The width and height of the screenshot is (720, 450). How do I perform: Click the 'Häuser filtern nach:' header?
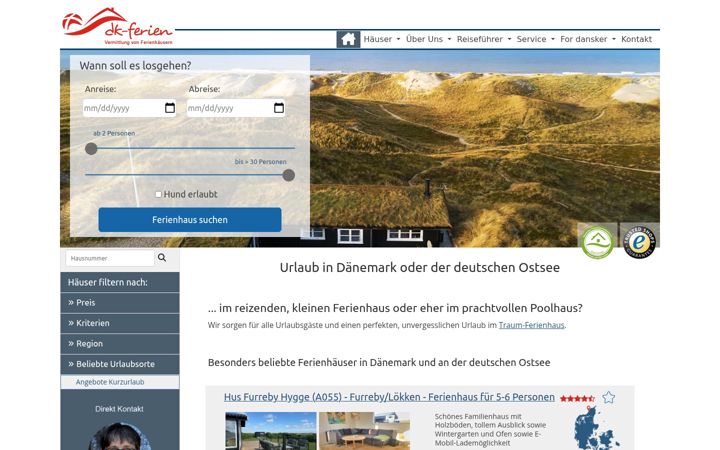[x=120, y=282]
